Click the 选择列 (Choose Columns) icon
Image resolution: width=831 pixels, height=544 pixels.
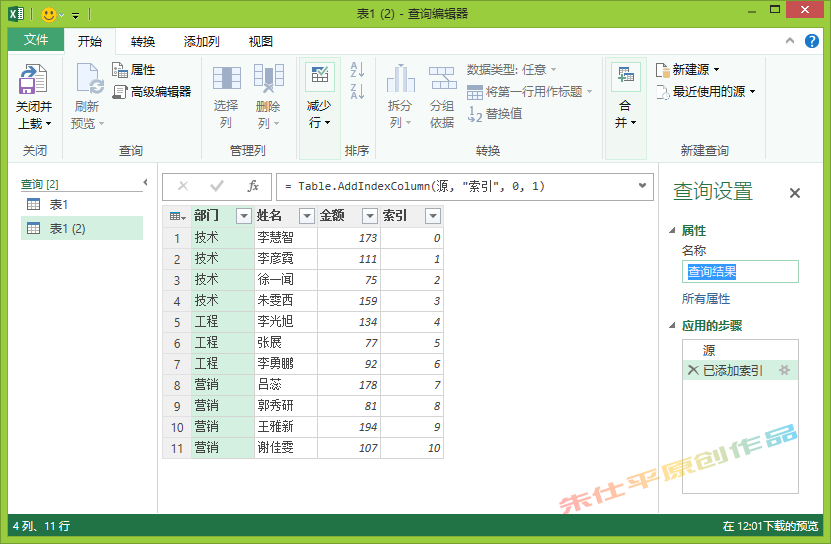(x=226, y=80)
